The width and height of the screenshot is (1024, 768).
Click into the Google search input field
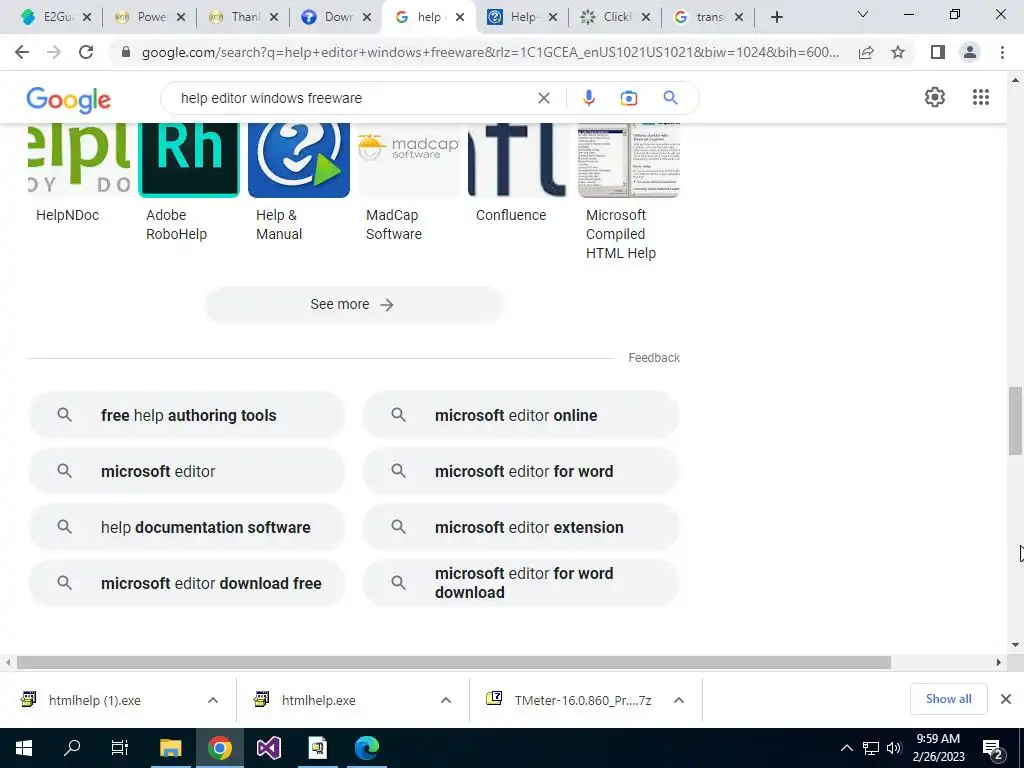[353, 98]
